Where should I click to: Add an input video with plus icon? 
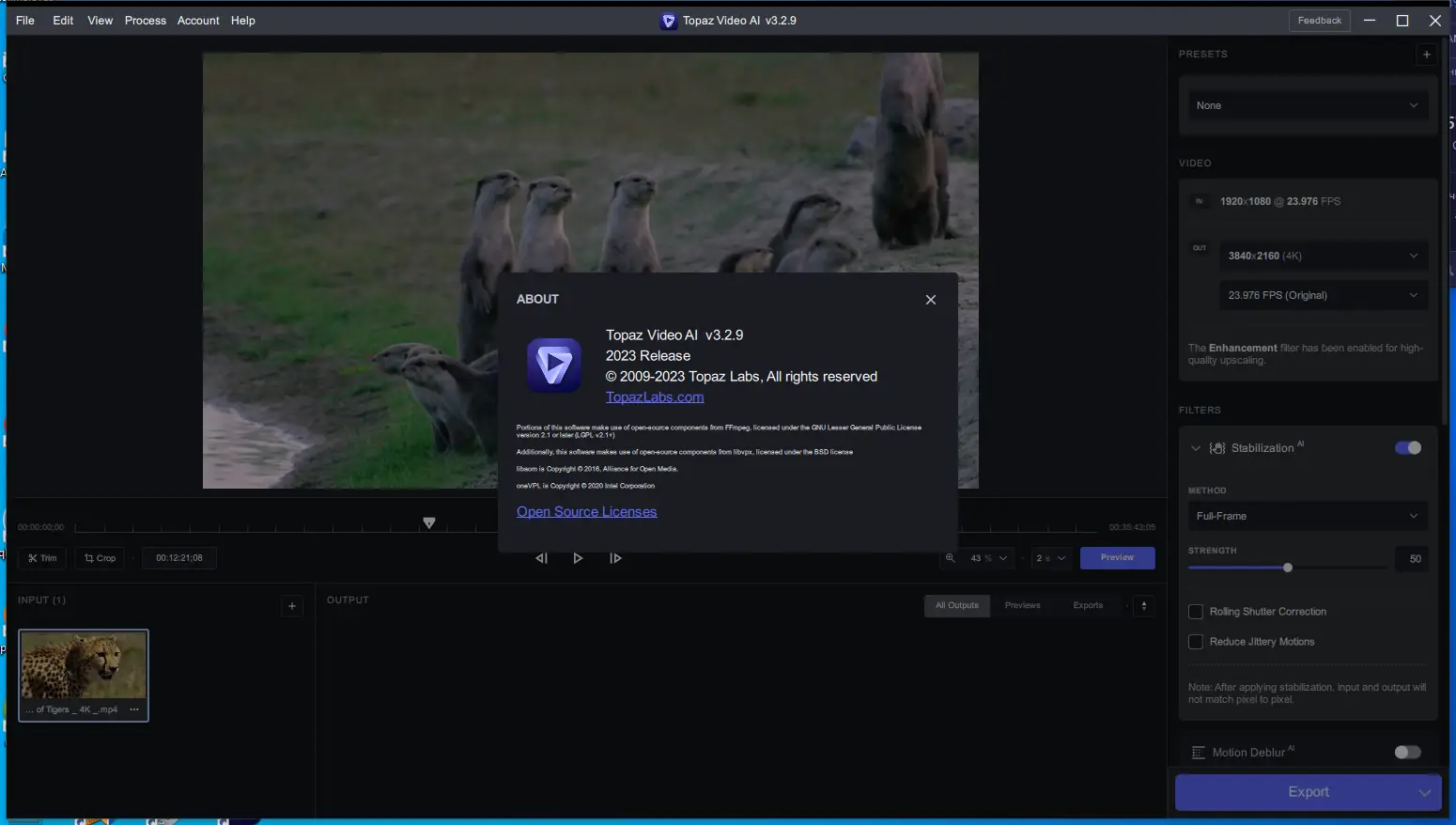pyautogui.click(x=292, y=606)
